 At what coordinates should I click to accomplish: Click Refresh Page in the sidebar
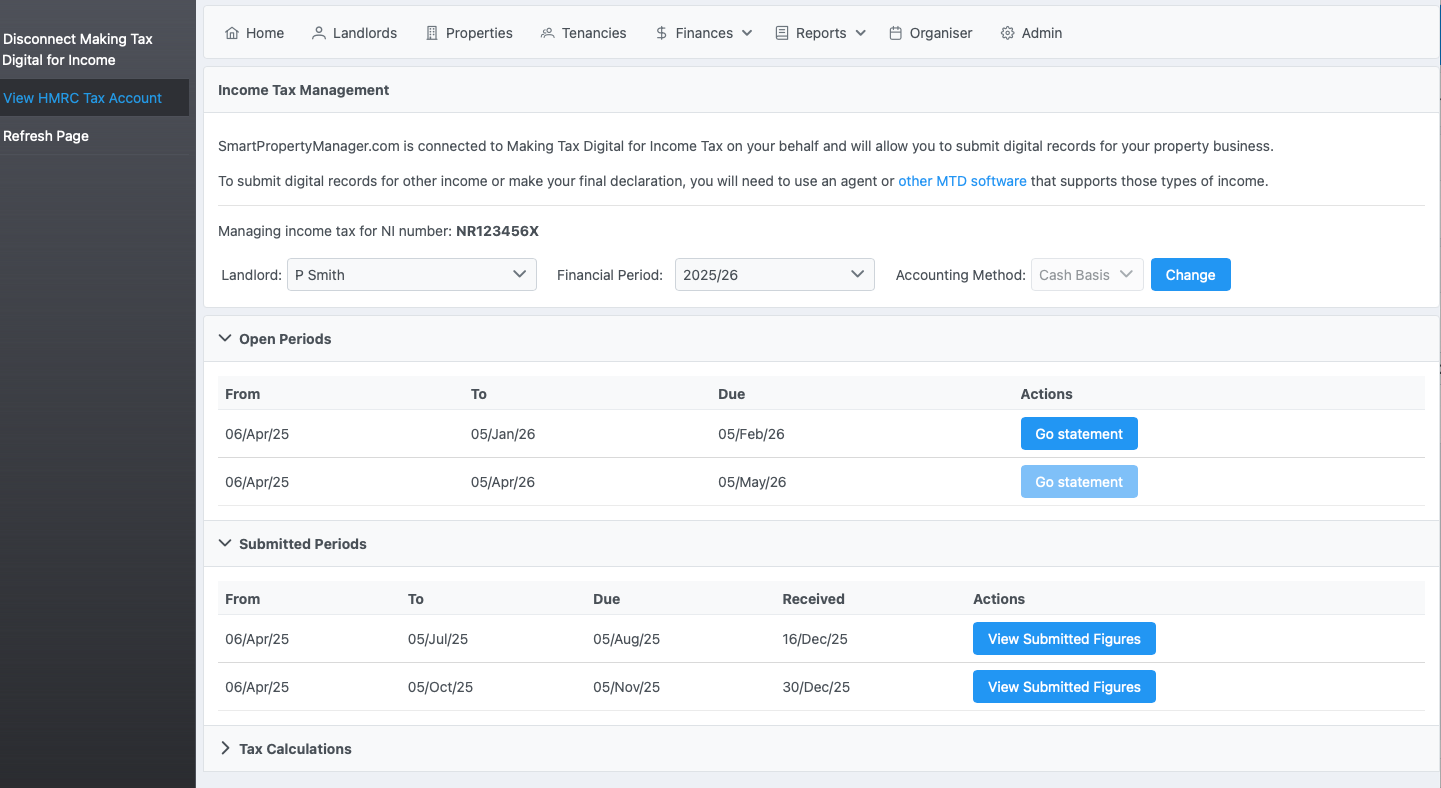click(x=46, y=136)
